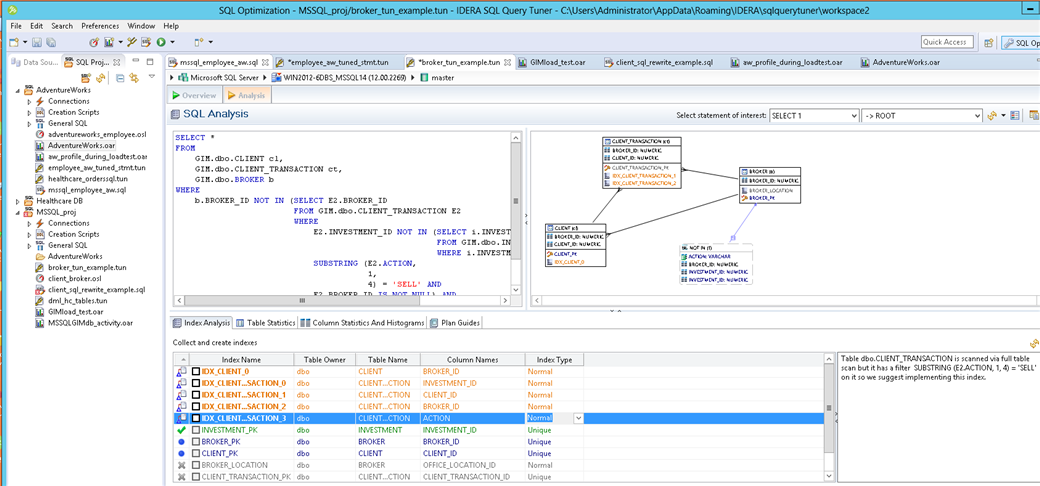Image resolution: width=1040 pixels, height=486 pixels.
Task: Open the Index Type Normal dropdown arrow
Action: [x=578, y=418]
